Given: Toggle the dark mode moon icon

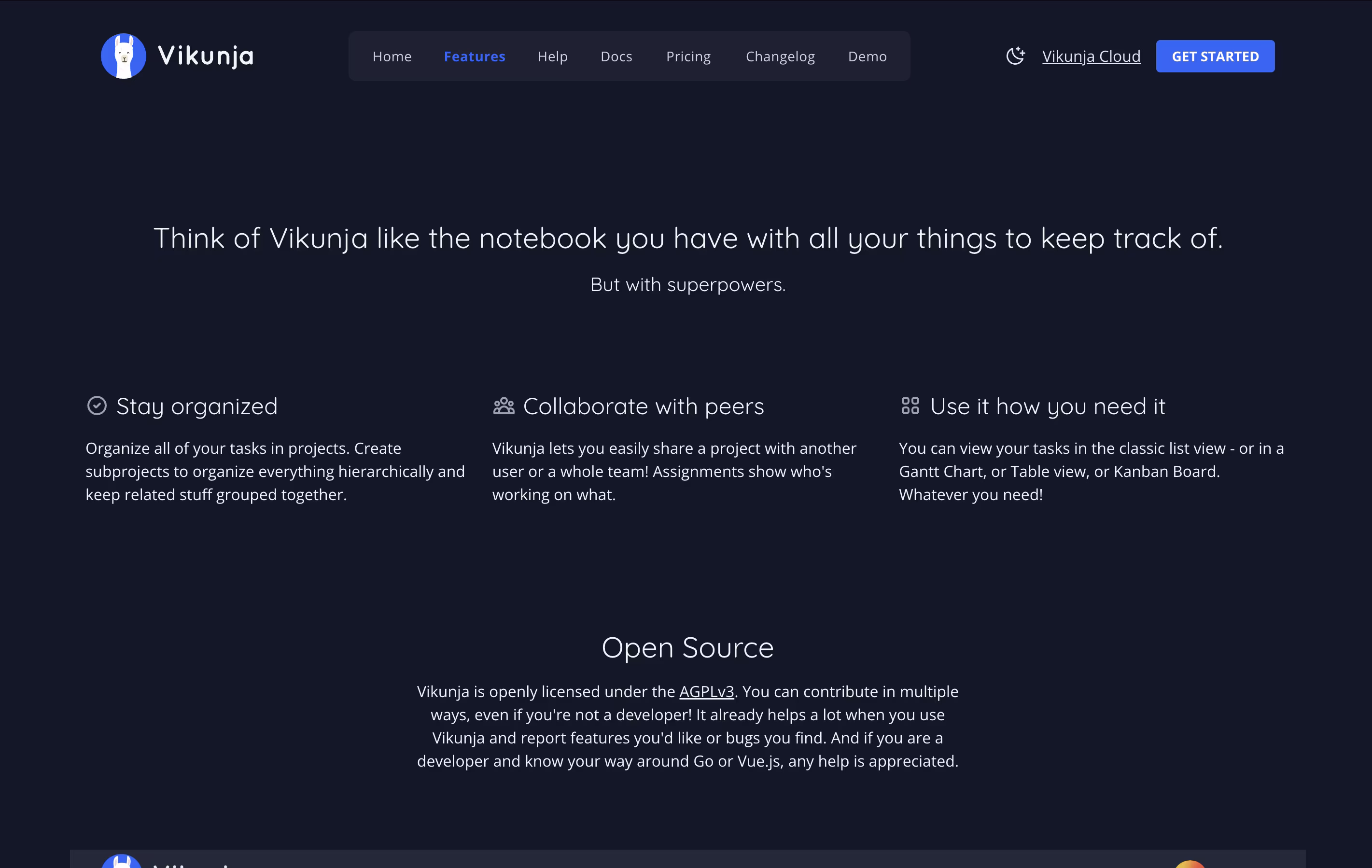Looking at the screenshot, I should click(1015, 56).
